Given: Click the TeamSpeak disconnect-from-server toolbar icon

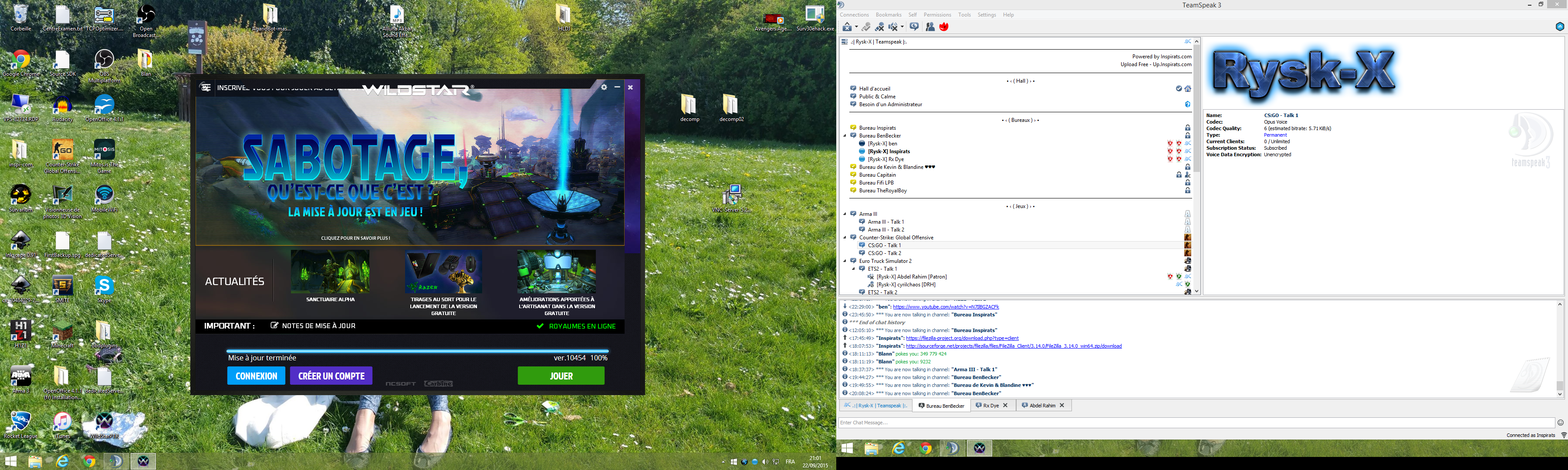Looking at the screenshot, I should pyautogui.click(x=847, y=27).
